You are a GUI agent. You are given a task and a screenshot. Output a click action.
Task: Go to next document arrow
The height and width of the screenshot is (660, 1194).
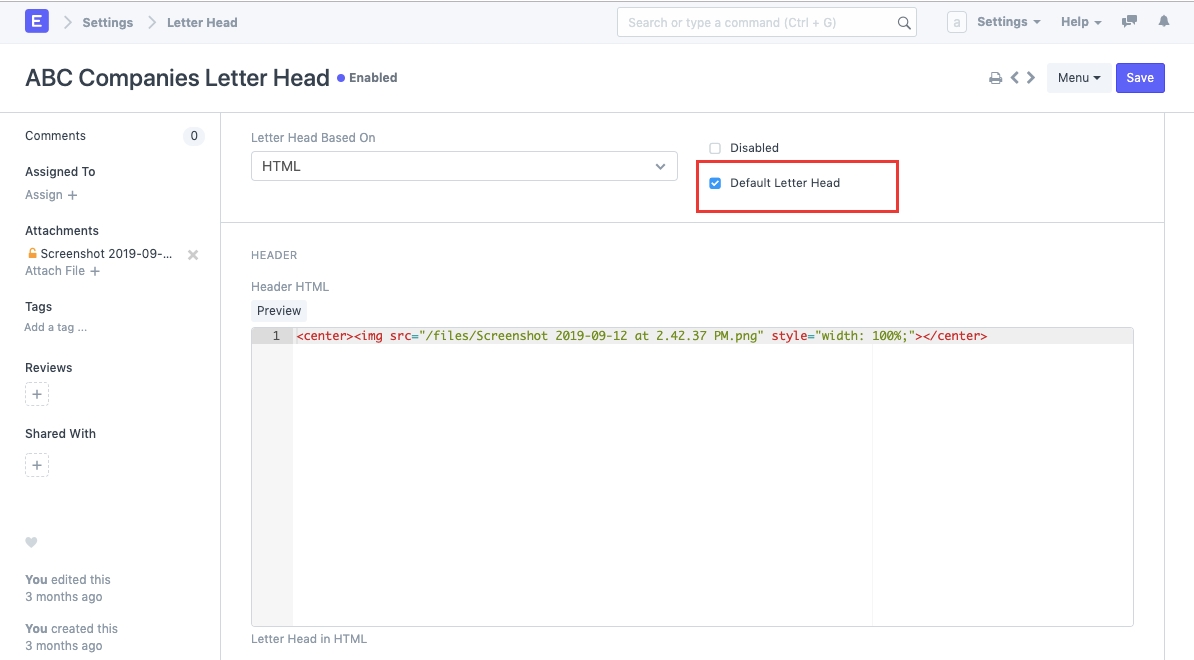(x=1031, y=78)
